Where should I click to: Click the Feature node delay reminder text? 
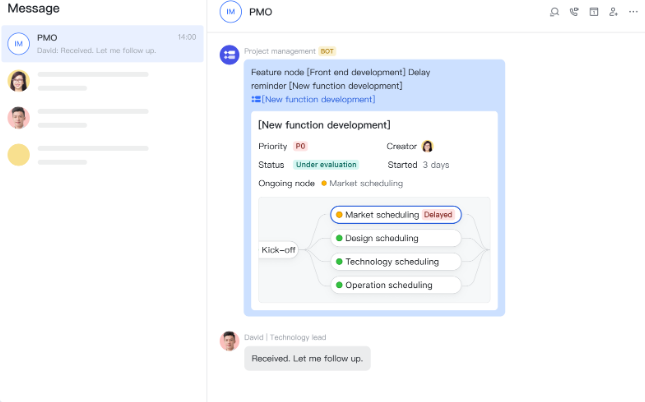(x=341, y=79)
